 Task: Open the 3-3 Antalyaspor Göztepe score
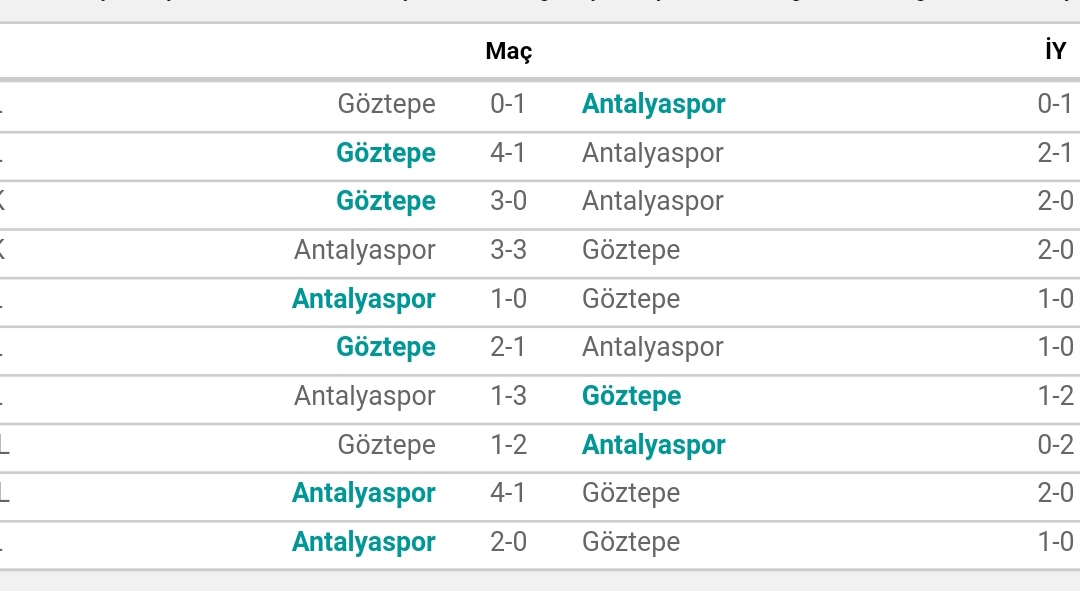508,250
